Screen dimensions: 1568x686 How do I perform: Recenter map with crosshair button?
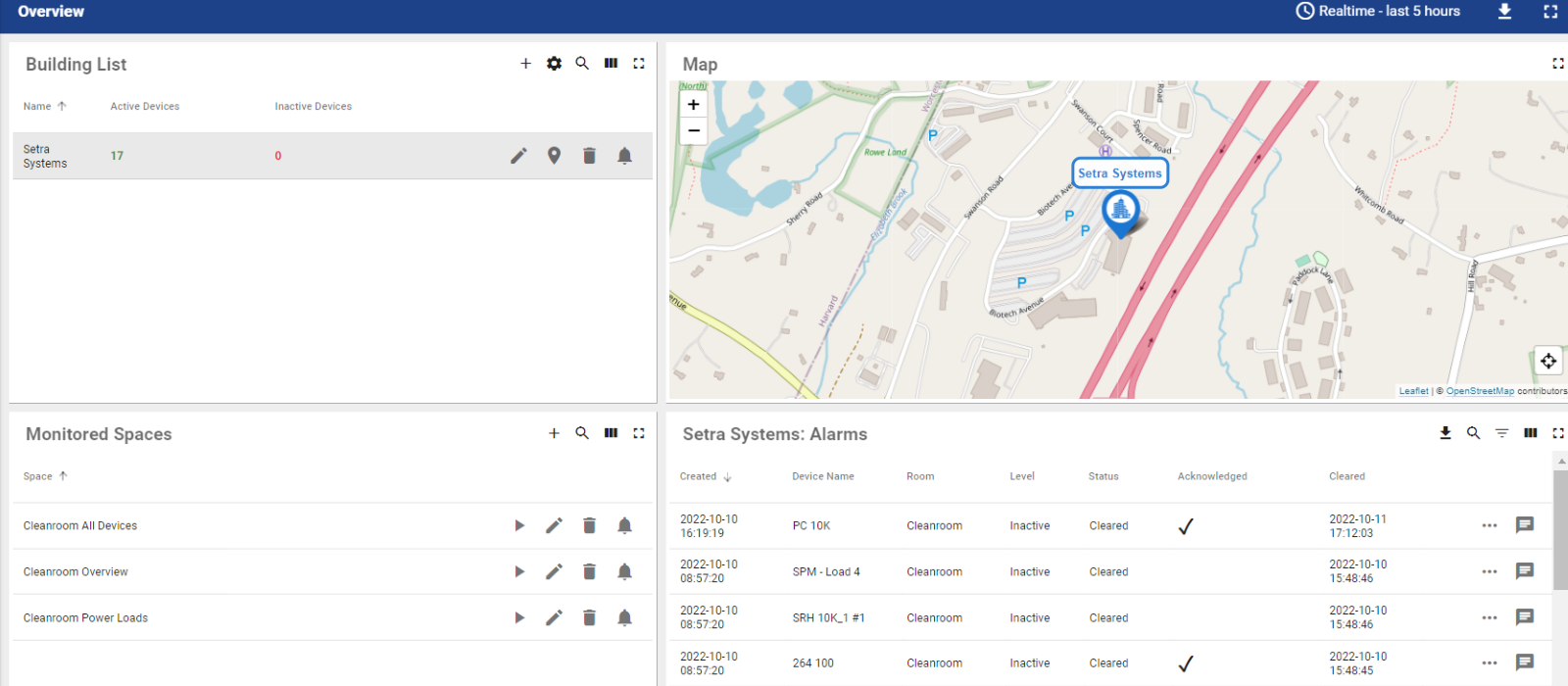tap(1548, 361)
